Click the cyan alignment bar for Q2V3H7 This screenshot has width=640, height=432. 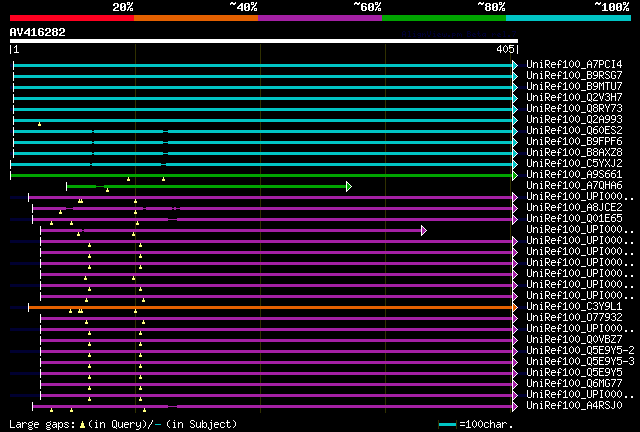(263, 98)
